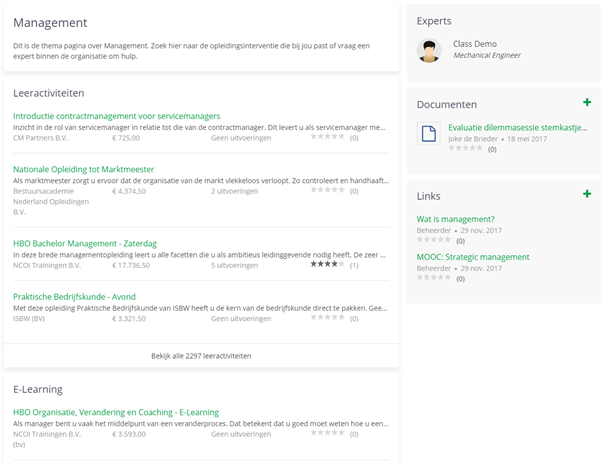Open the document file icon for Evaluatie dilemmasessie
The height and width of the screenshot is (463, 605).
point(428,133)
